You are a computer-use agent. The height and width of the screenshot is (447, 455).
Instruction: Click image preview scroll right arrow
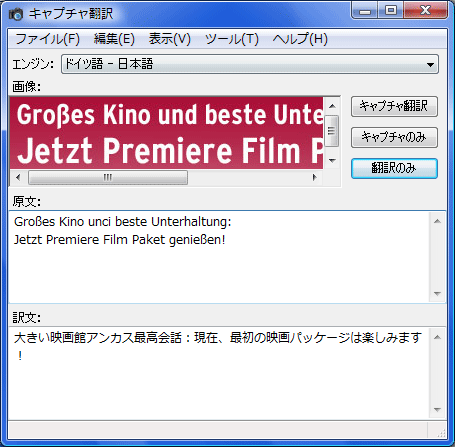pyautogui.click(x=314, y=177)
